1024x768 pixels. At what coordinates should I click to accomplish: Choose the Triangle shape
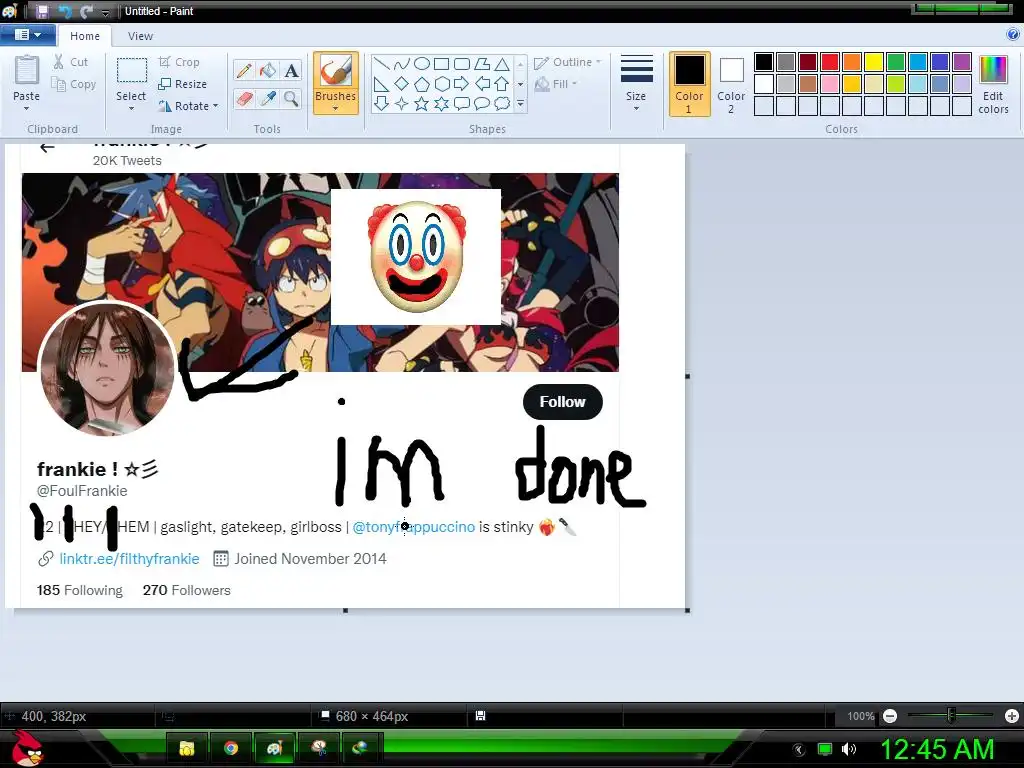502,63
